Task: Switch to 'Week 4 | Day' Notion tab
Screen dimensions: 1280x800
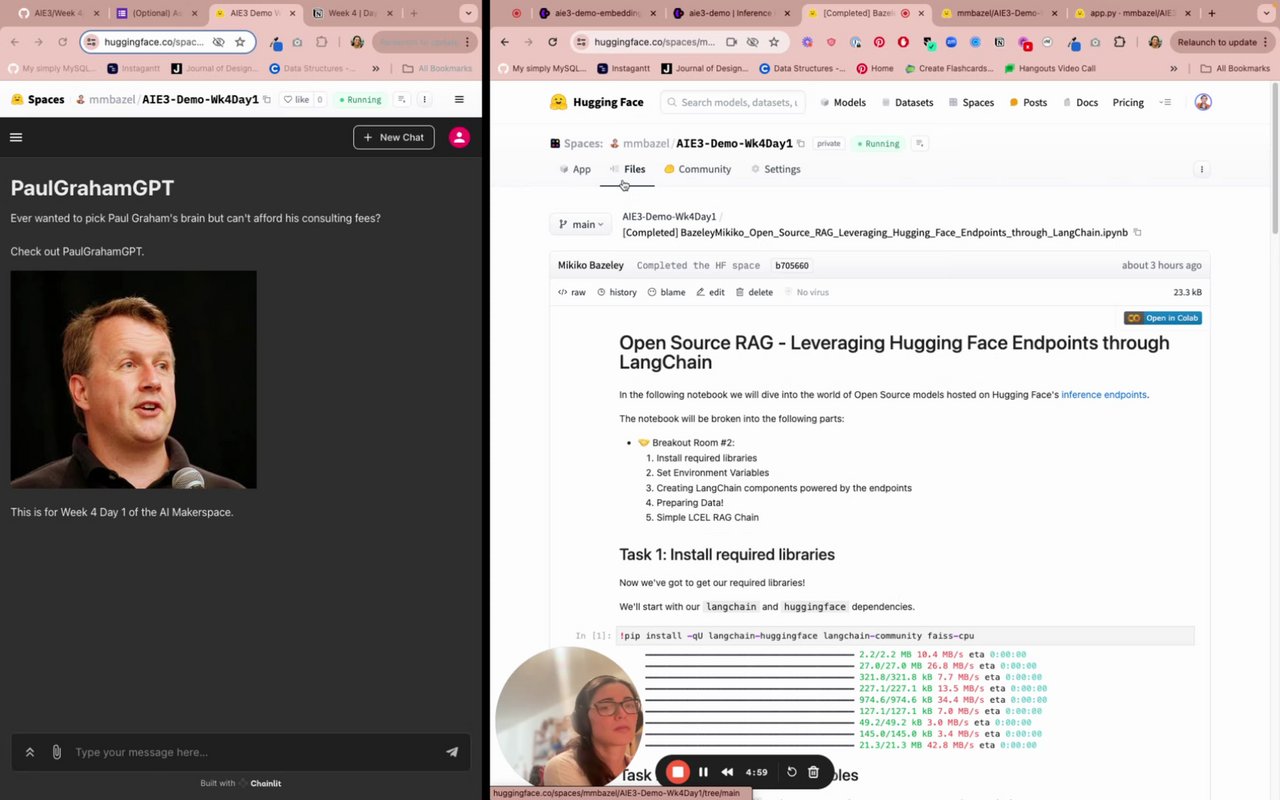Action: [352, 13]
